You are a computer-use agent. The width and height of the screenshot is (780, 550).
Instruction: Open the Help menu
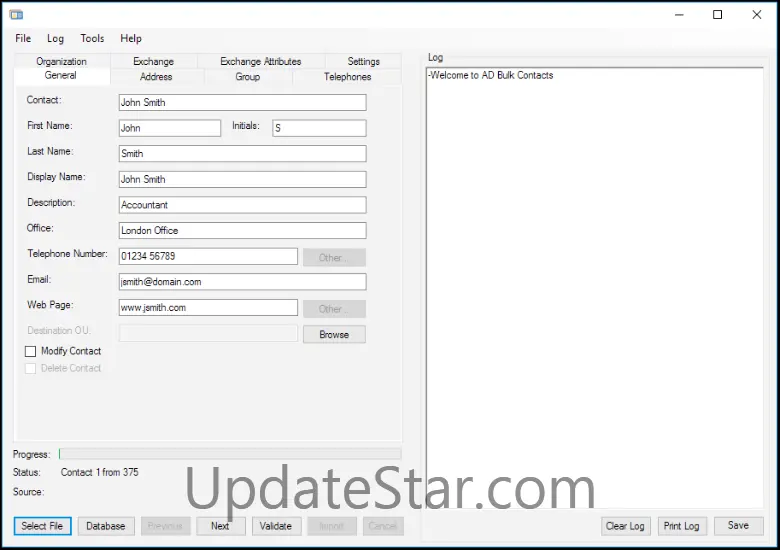tap(131, 38)
